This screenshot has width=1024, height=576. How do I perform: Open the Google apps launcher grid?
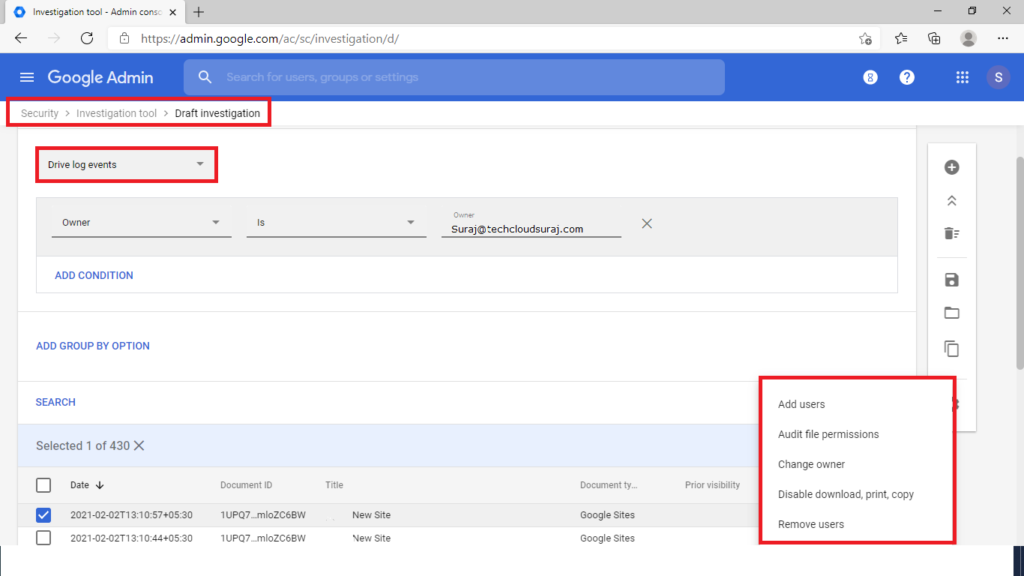coord(962,77)
